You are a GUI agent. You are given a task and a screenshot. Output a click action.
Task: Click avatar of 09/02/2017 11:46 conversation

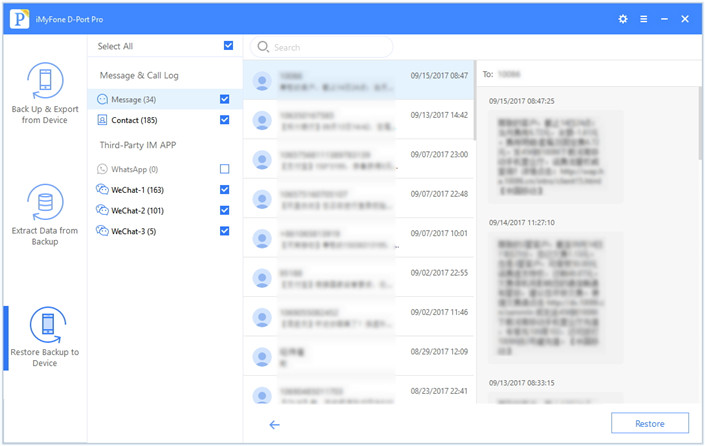click(262, 317)
